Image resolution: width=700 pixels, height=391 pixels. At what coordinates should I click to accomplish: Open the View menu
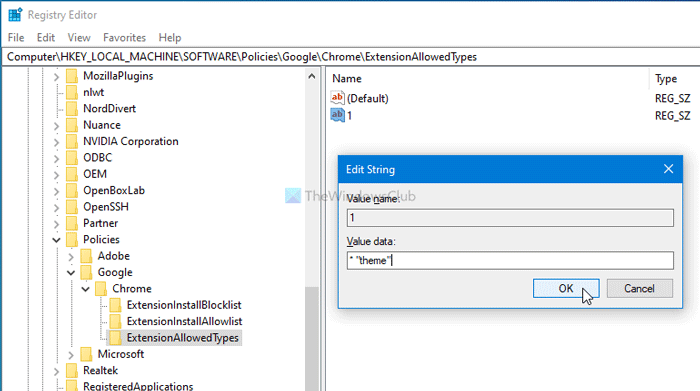point(79,37)
